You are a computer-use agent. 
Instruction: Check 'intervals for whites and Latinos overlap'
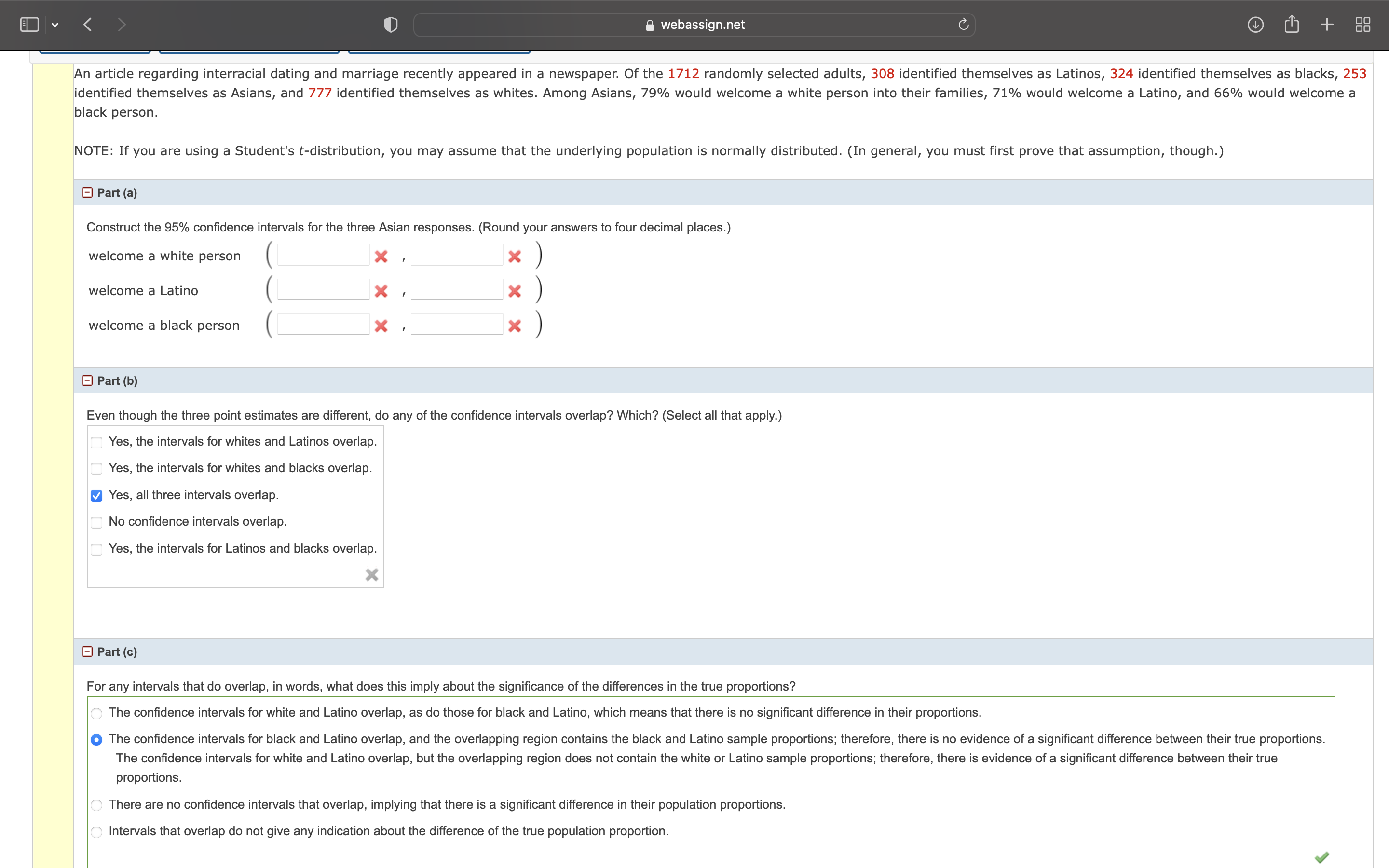pyautogui.click(x=96, y=442)
